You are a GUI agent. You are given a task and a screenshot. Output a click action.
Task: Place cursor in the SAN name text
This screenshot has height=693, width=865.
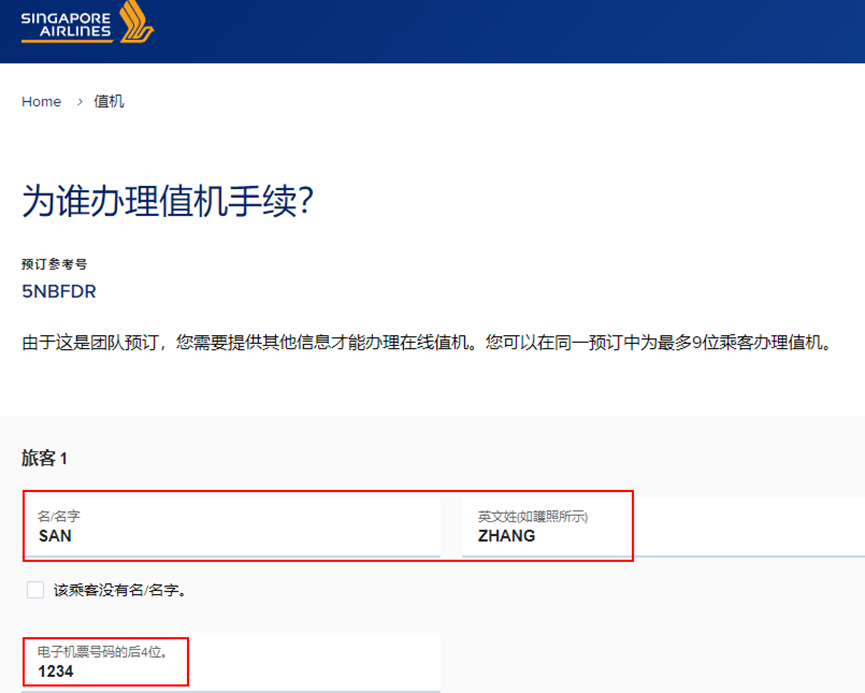[x=55, y=536]
